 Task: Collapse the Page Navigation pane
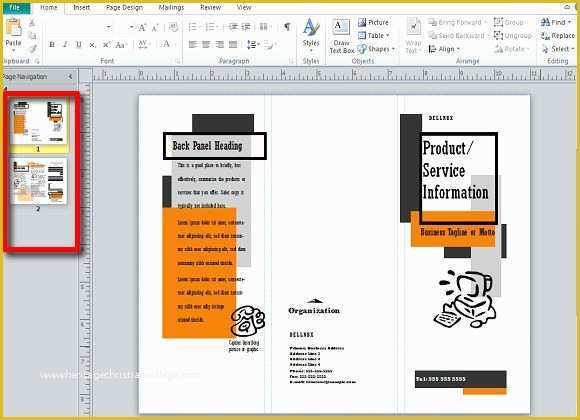coord(70,76)
